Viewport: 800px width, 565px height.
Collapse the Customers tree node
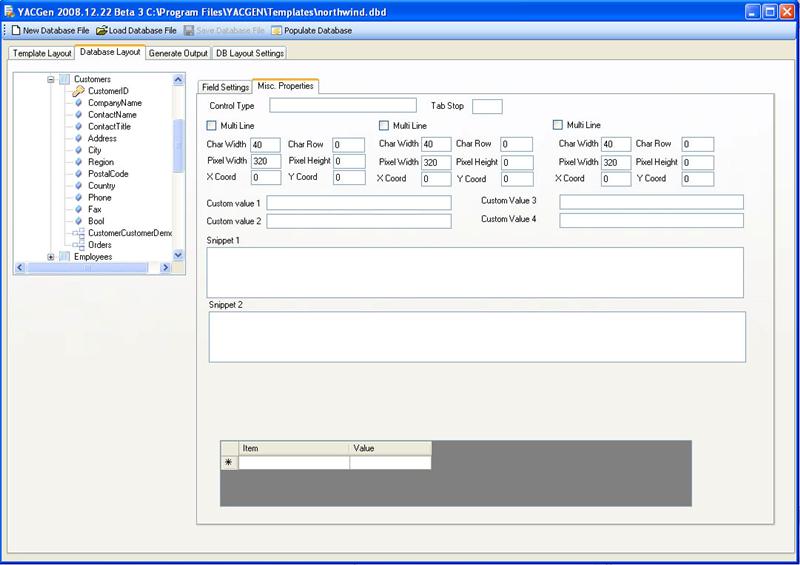click(51, 79)
